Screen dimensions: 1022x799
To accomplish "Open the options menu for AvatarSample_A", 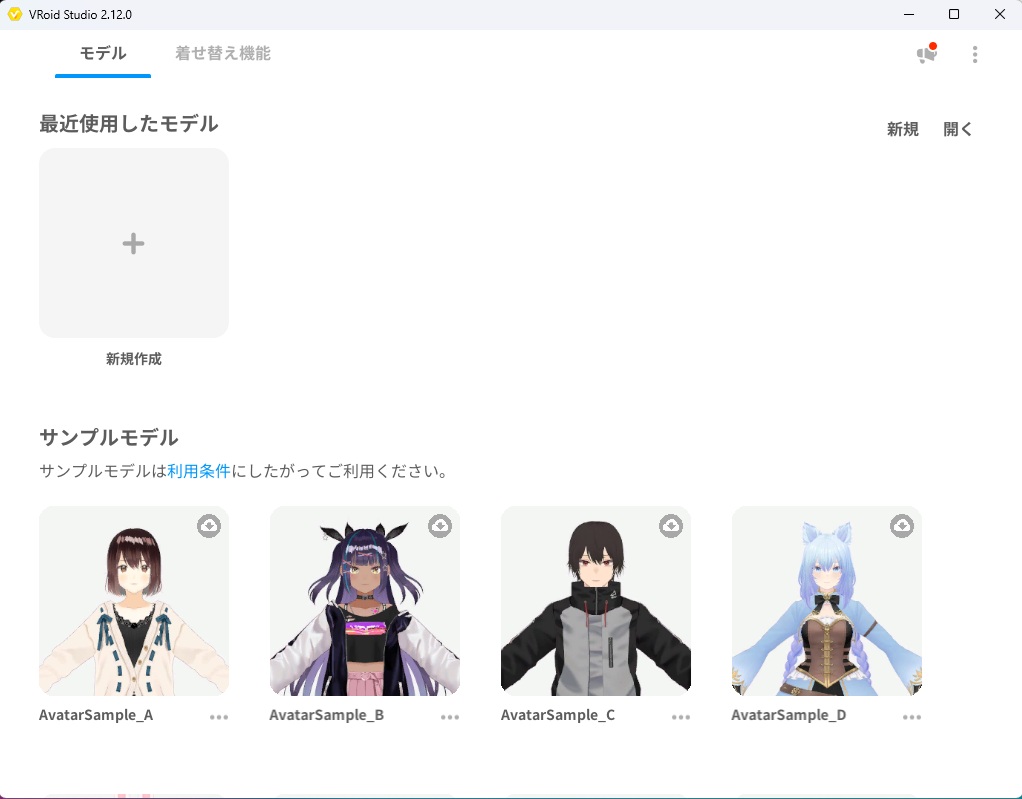I will coord(219,716).
